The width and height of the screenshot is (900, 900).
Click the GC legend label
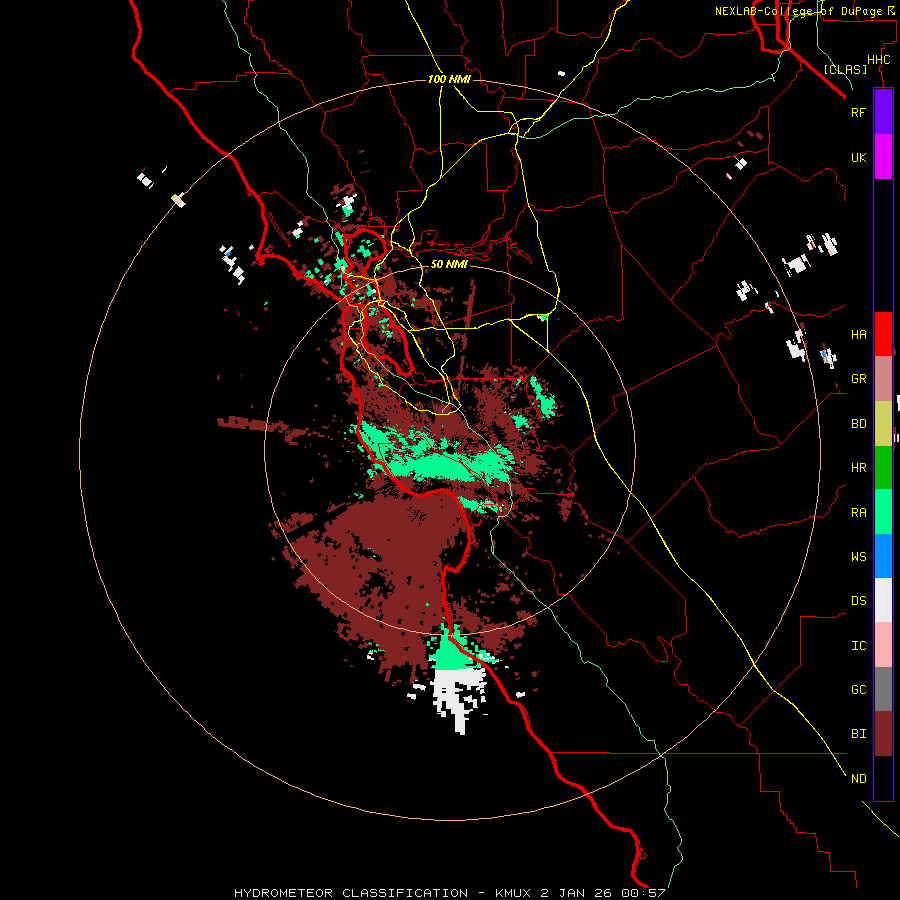858,690
